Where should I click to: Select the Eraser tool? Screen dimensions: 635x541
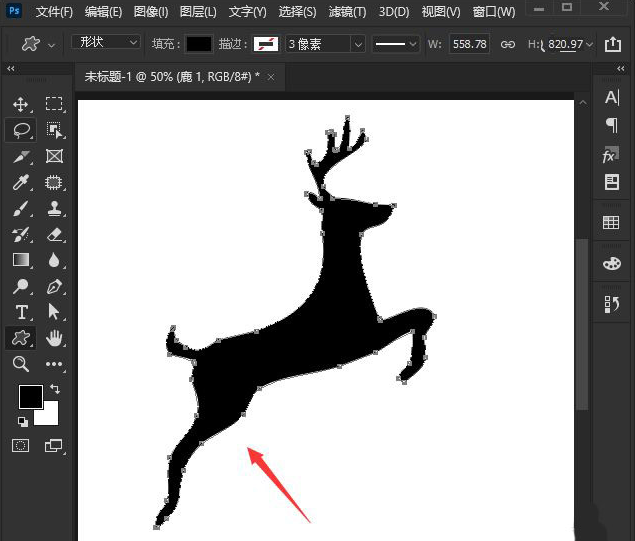(54, 234)
